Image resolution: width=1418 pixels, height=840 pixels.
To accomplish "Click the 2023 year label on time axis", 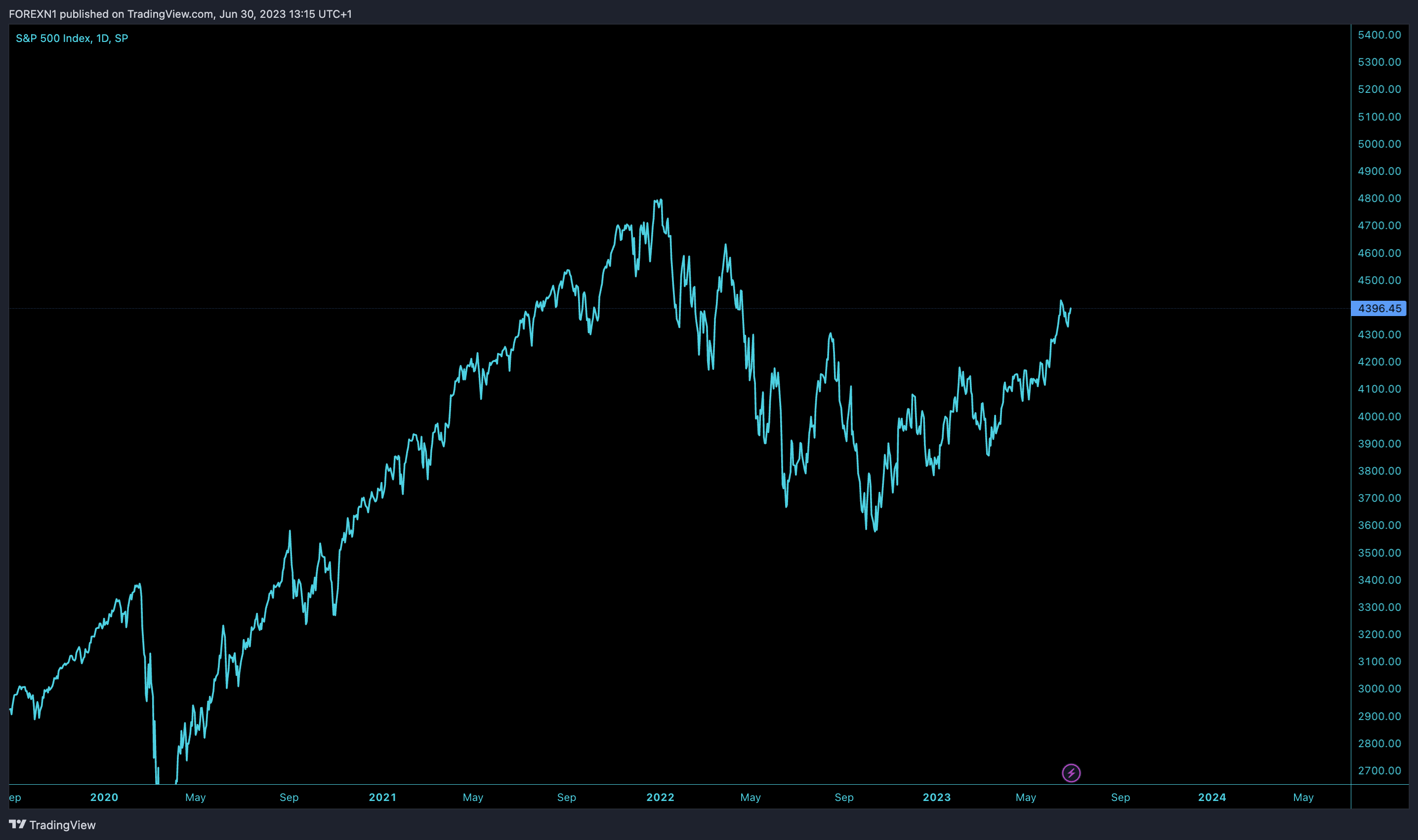I will tap(937, 797).
